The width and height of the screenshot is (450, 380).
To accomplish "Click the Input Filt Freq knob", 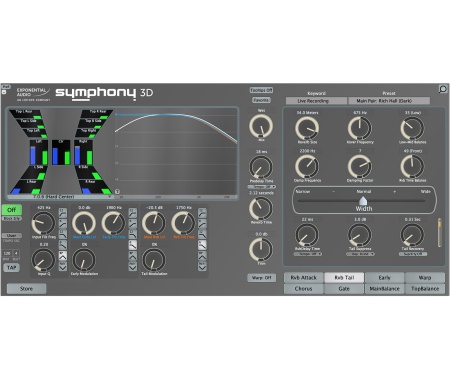I will 43,223.
